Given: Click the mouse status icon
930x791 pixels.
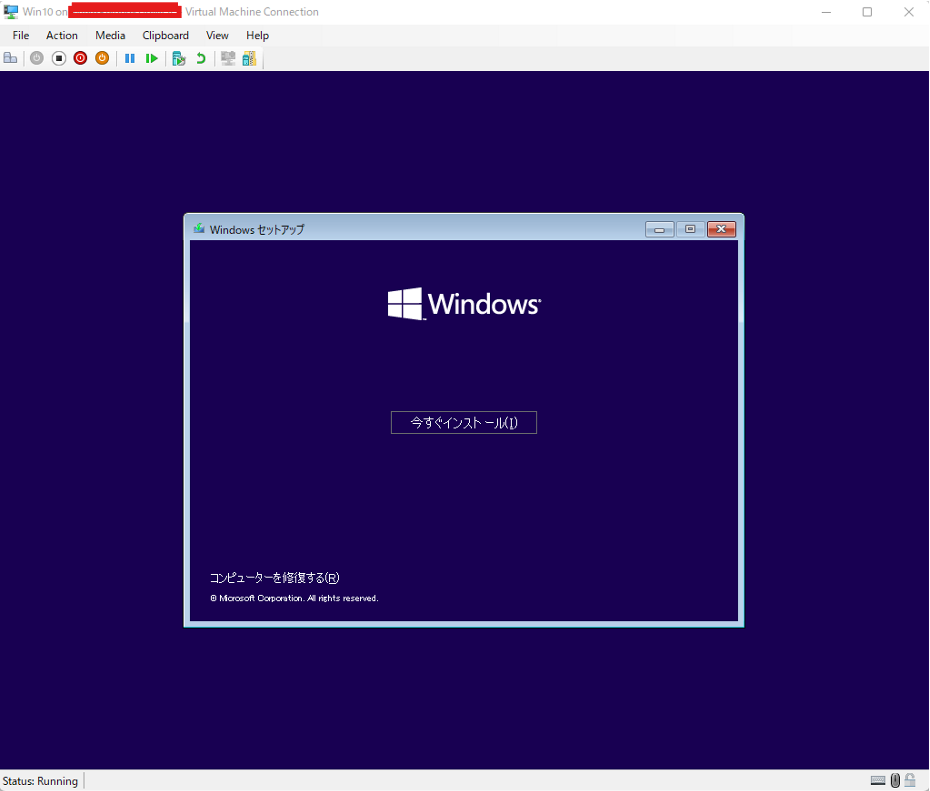Looking at the screenshot, I should (x=895, y=780).
